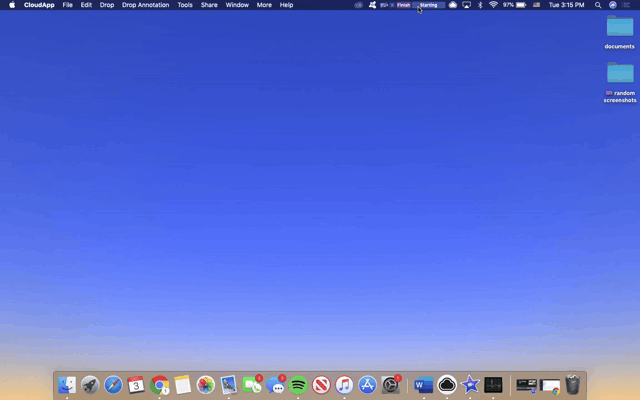Click the clock showing Tue 3:15 PM

566,5
